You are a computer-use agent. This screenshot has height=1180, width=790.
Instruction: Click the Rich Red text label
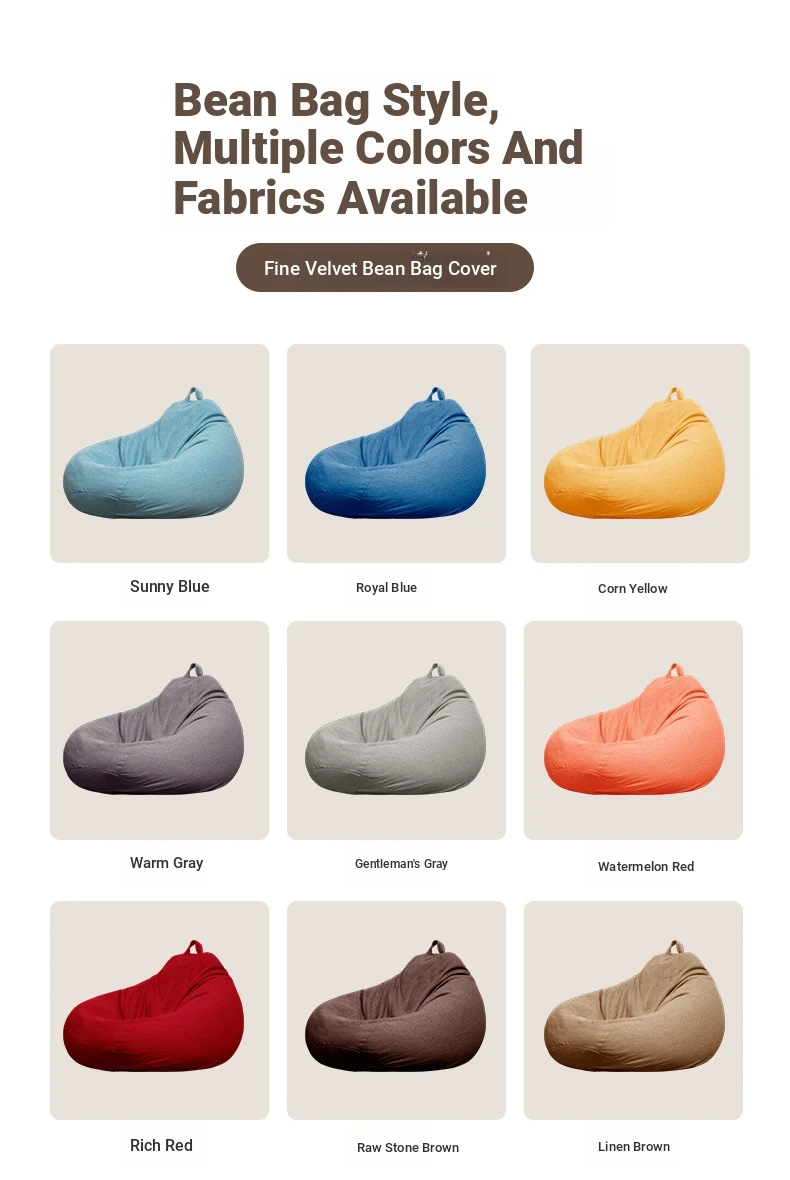tap(161, 1145)
